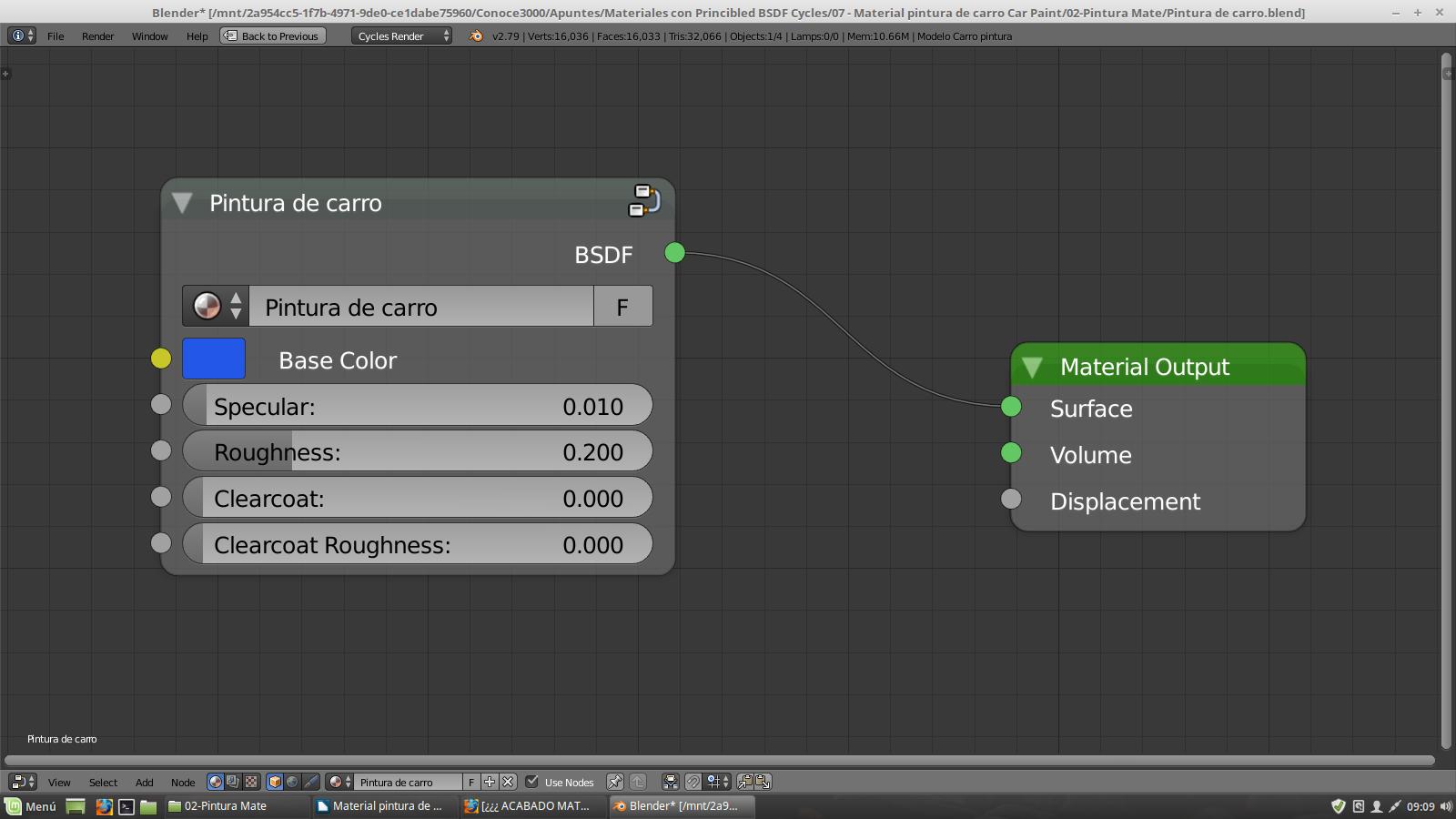Click the Blender logo in the info header

pyautogui.click(x=476, y=35)
